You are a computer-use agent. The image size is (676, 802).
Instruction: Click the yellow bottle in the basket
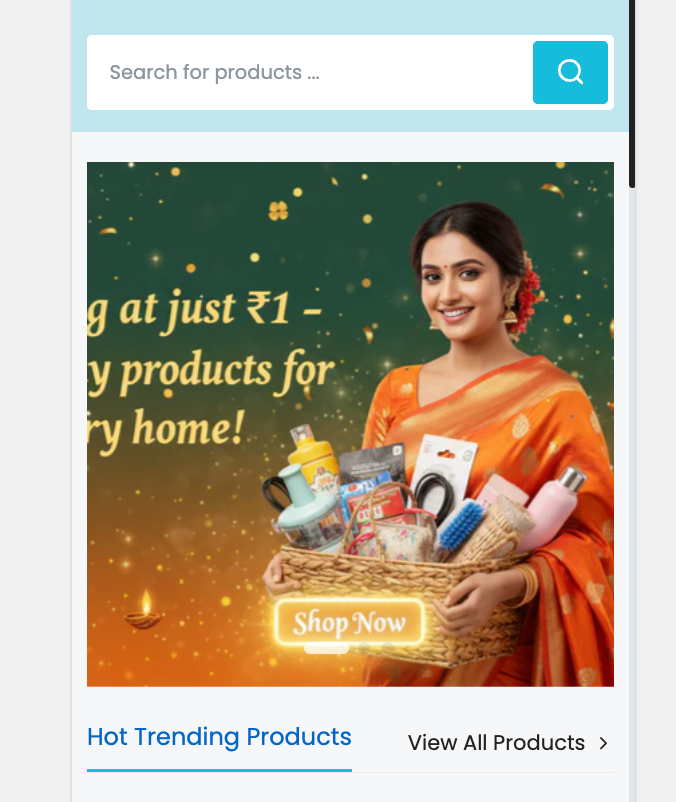[x=312, y=460]
